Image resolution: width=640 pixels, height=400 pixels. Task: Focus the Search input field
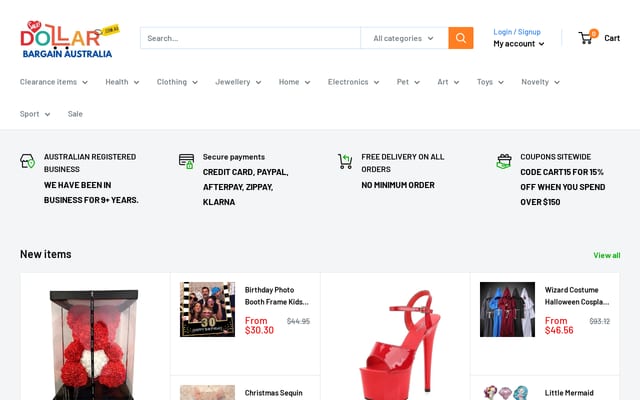pyautogui.click(x=250, y=38)
